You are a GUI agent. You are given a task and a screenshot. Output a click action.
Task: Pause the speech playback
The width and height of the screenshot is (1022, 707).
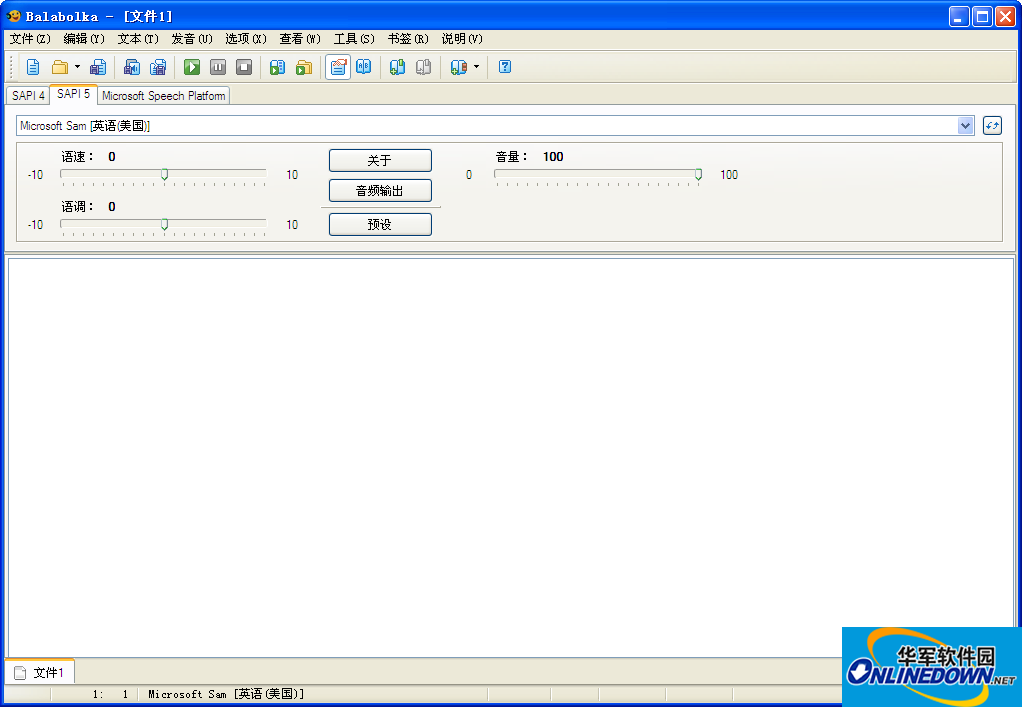(x=218, y=67)
